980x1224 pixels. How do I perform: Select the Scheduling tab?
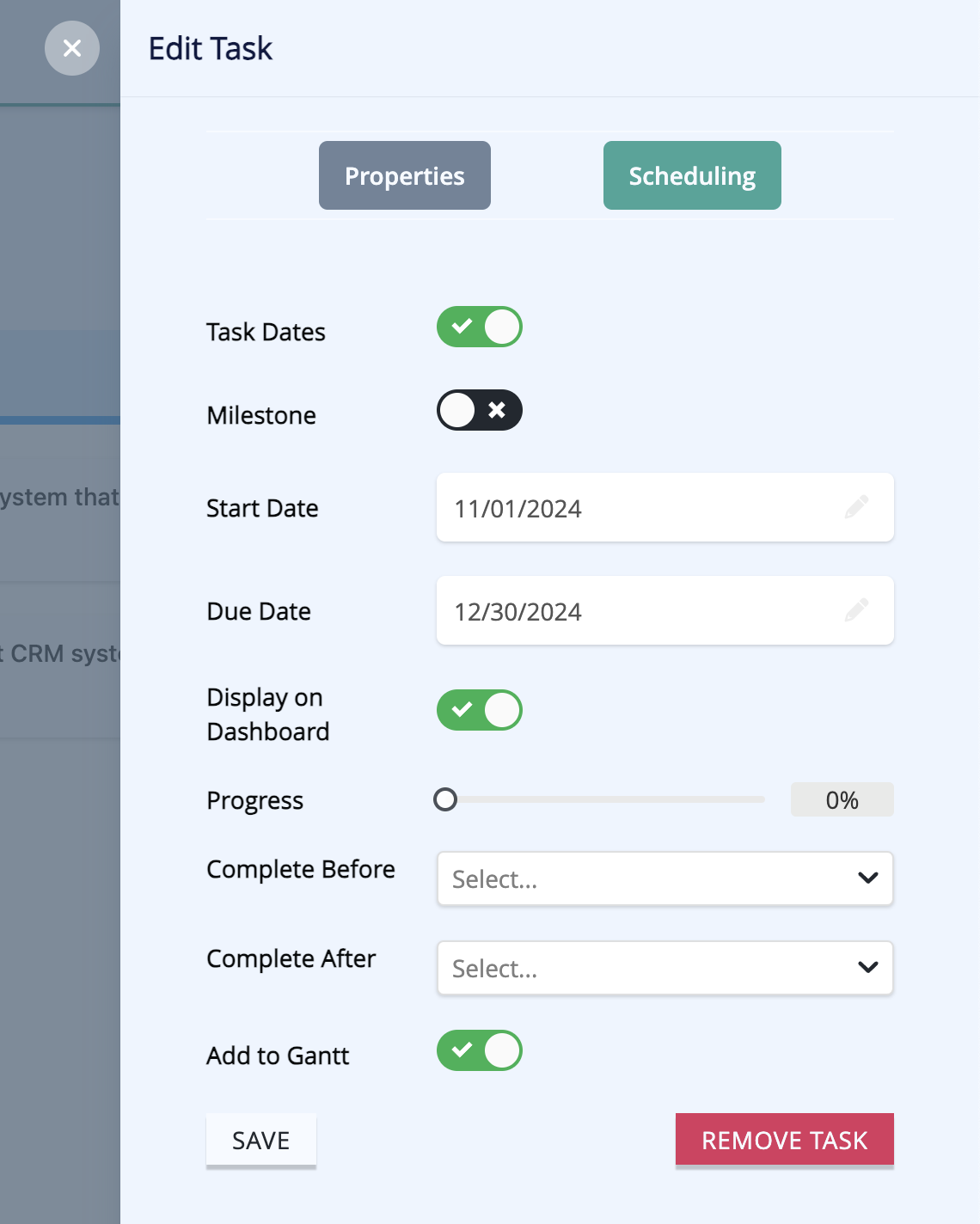click(x=692, y=175)
